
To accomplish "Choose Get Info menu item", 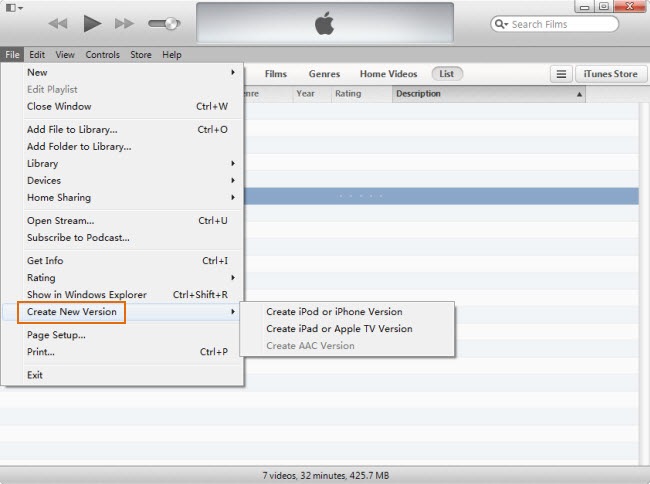I will (131, 261).
